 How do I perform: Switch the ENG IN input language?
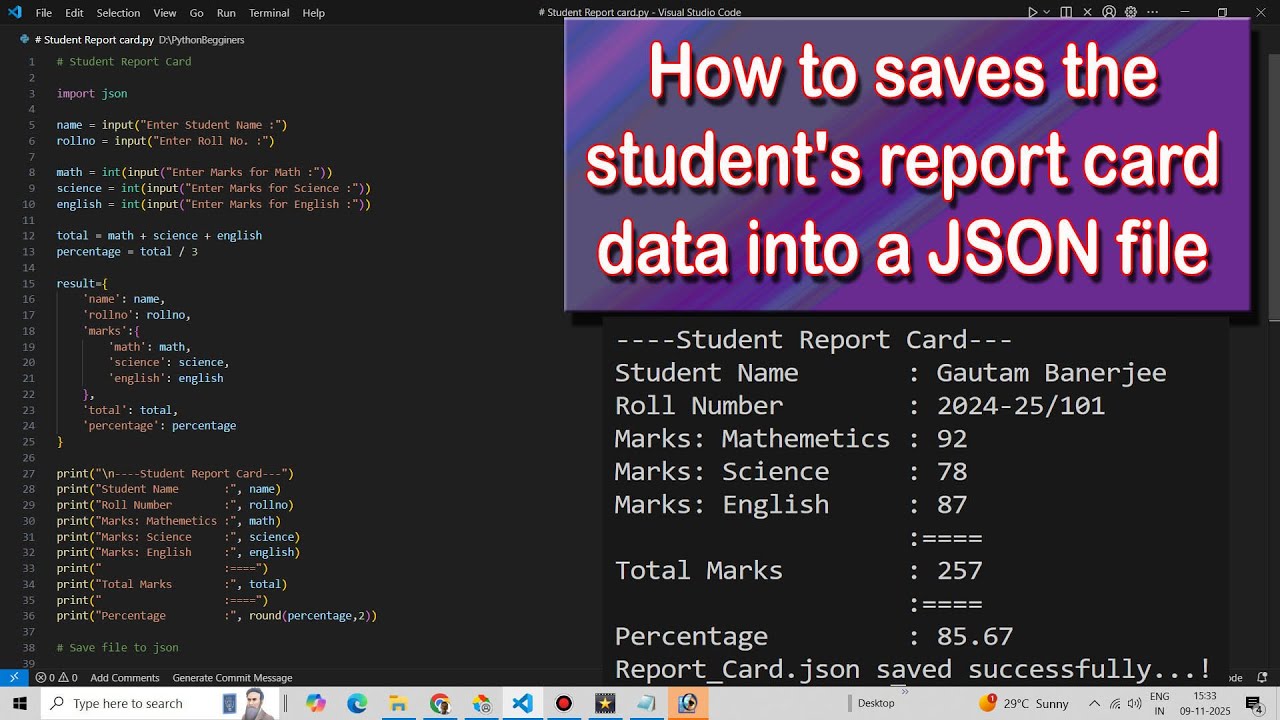coord(1160,703)
